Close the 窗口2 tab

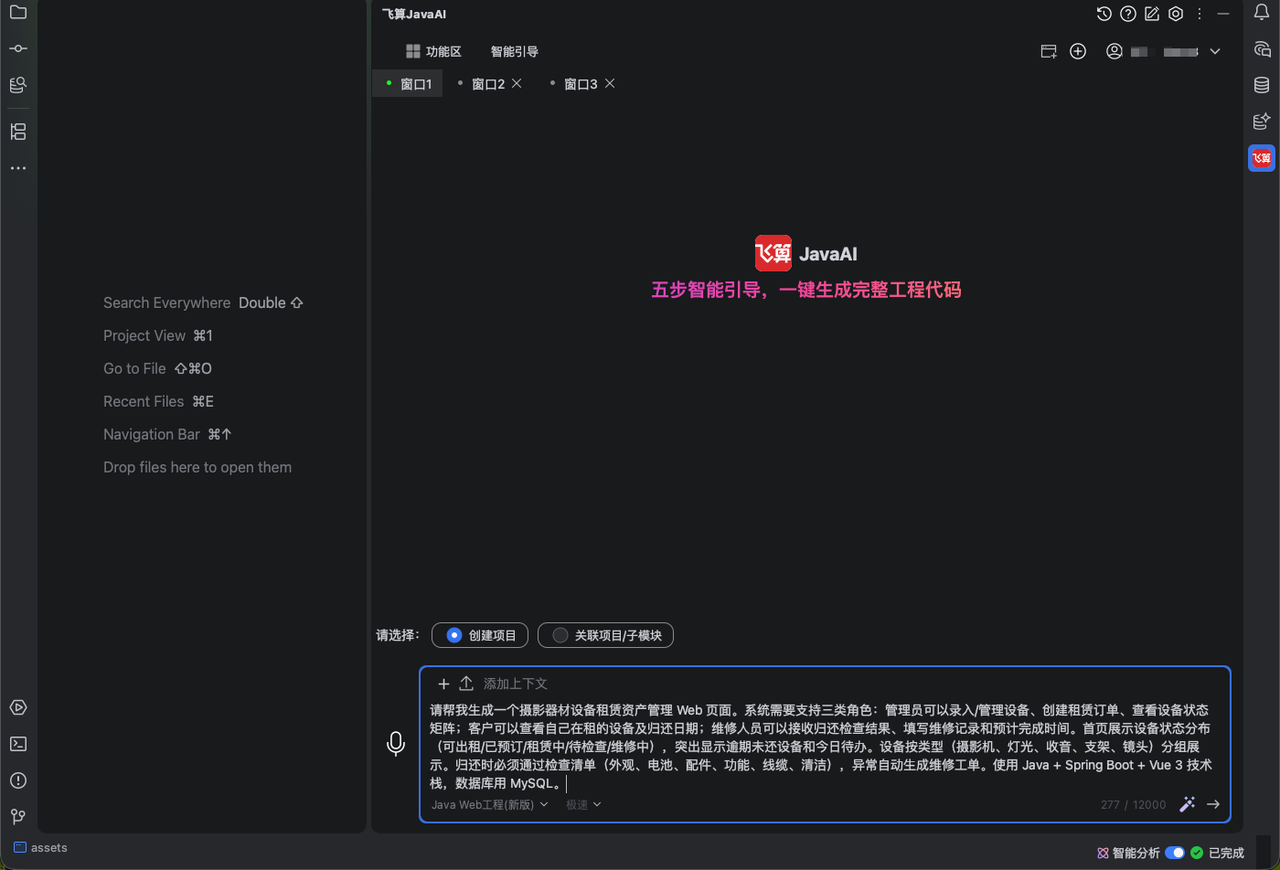pyautogui.click(x=517, y=83)
